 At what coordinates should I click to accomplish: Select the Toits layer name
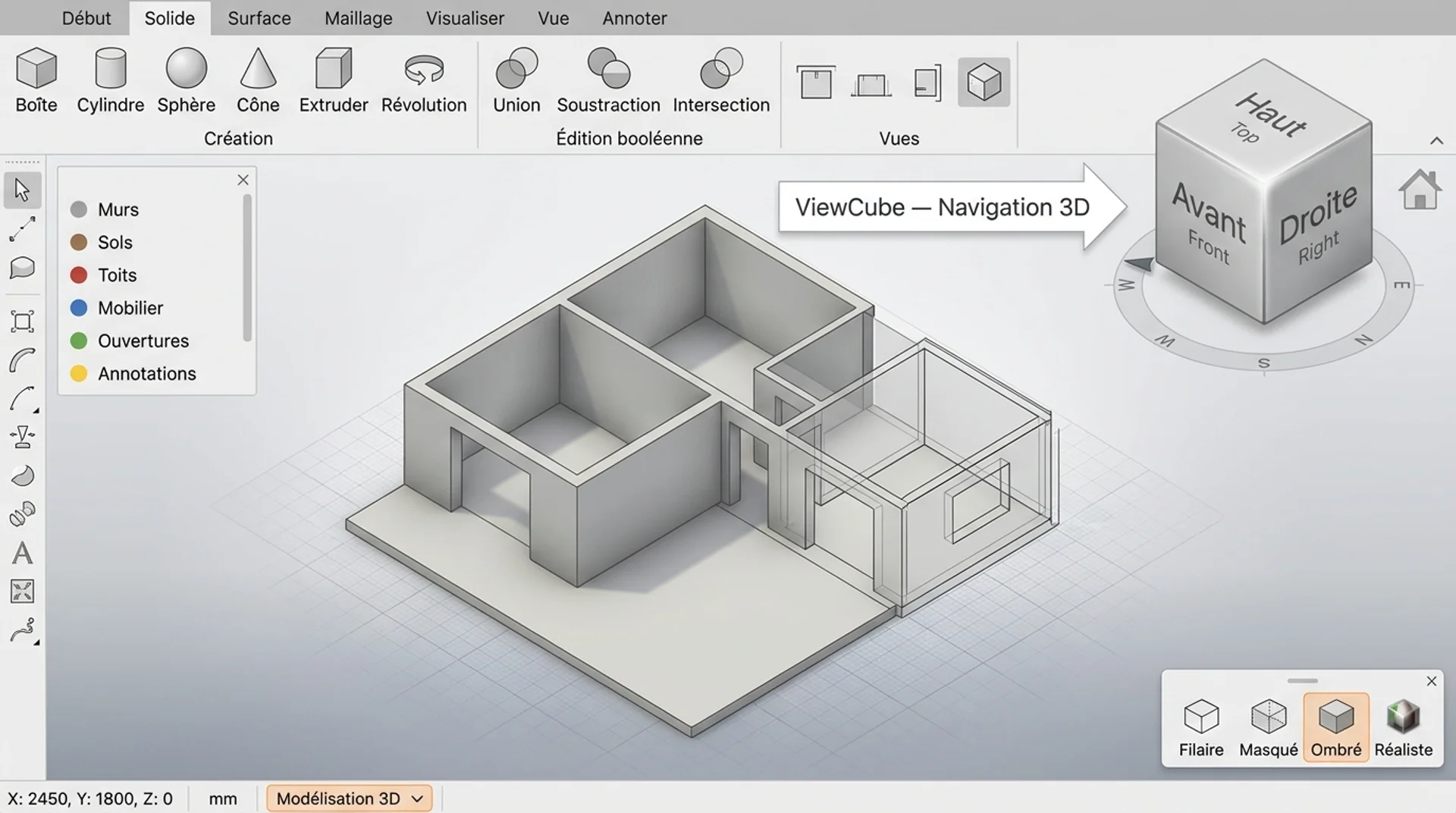[x=118, y=275]
